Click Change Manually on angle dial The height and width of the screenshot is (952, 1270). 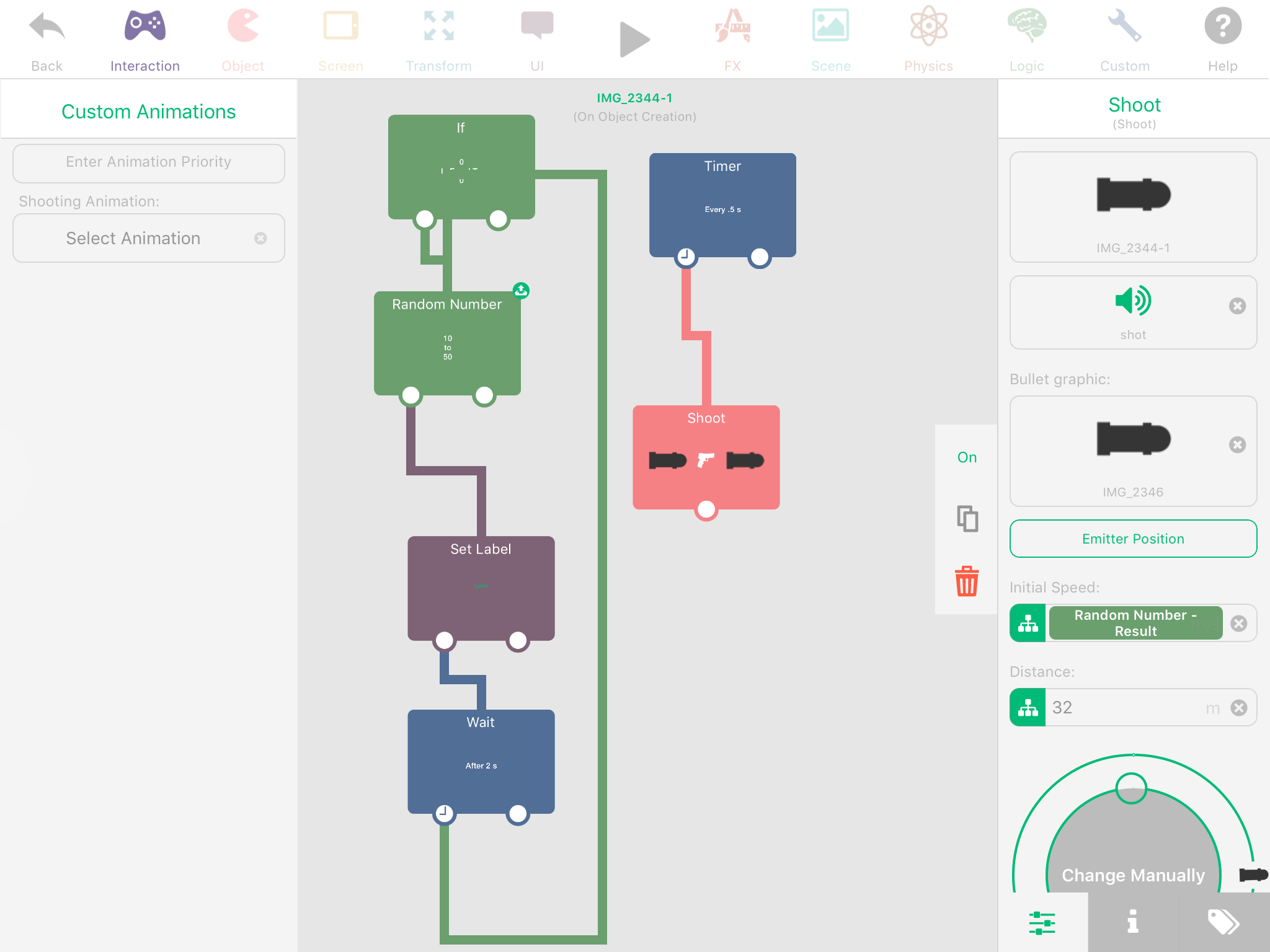tap(1133, 875)
